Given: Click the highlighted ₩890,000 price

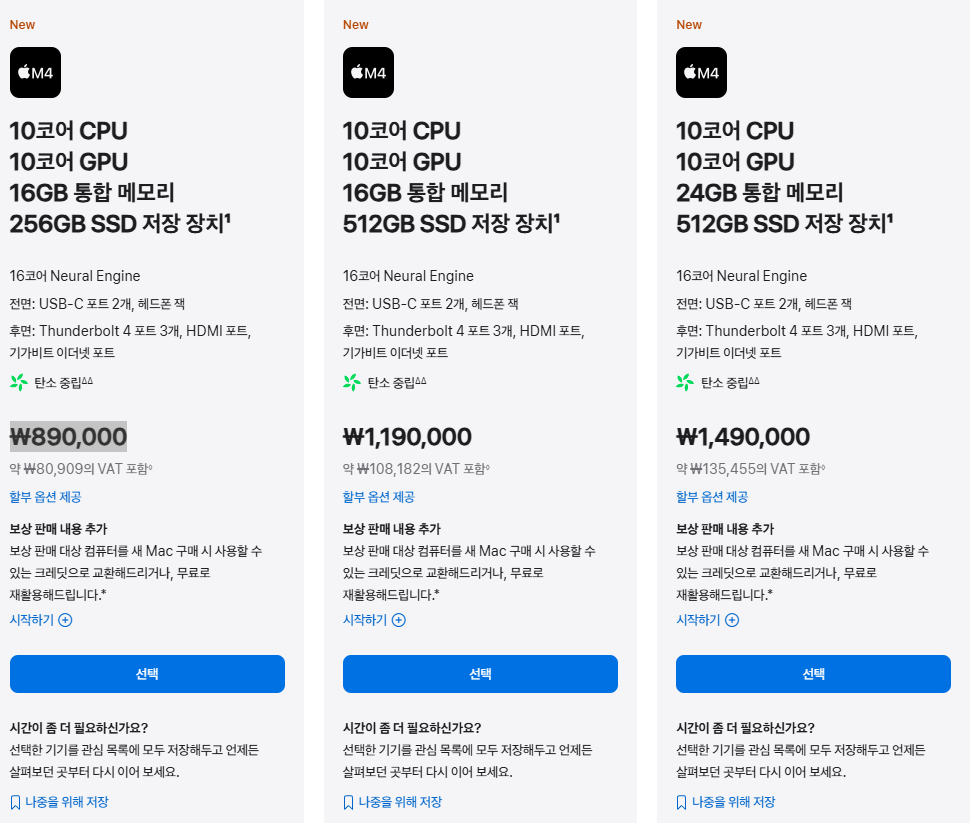Looking at the screenshot, I should pos(68,437).
